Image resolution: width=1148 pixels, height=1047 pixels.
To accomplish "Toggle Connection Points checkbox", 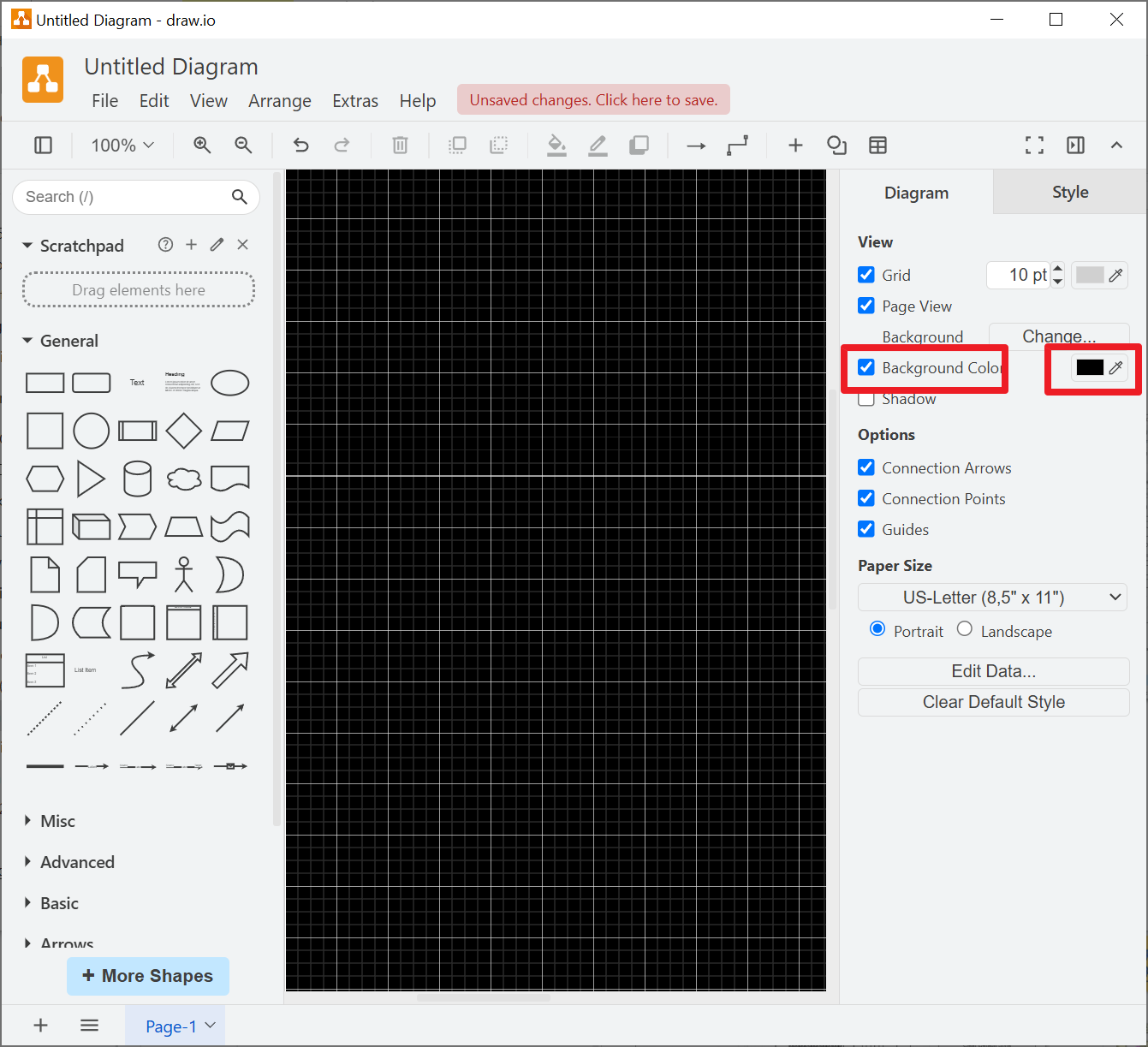I will point(866,498).
